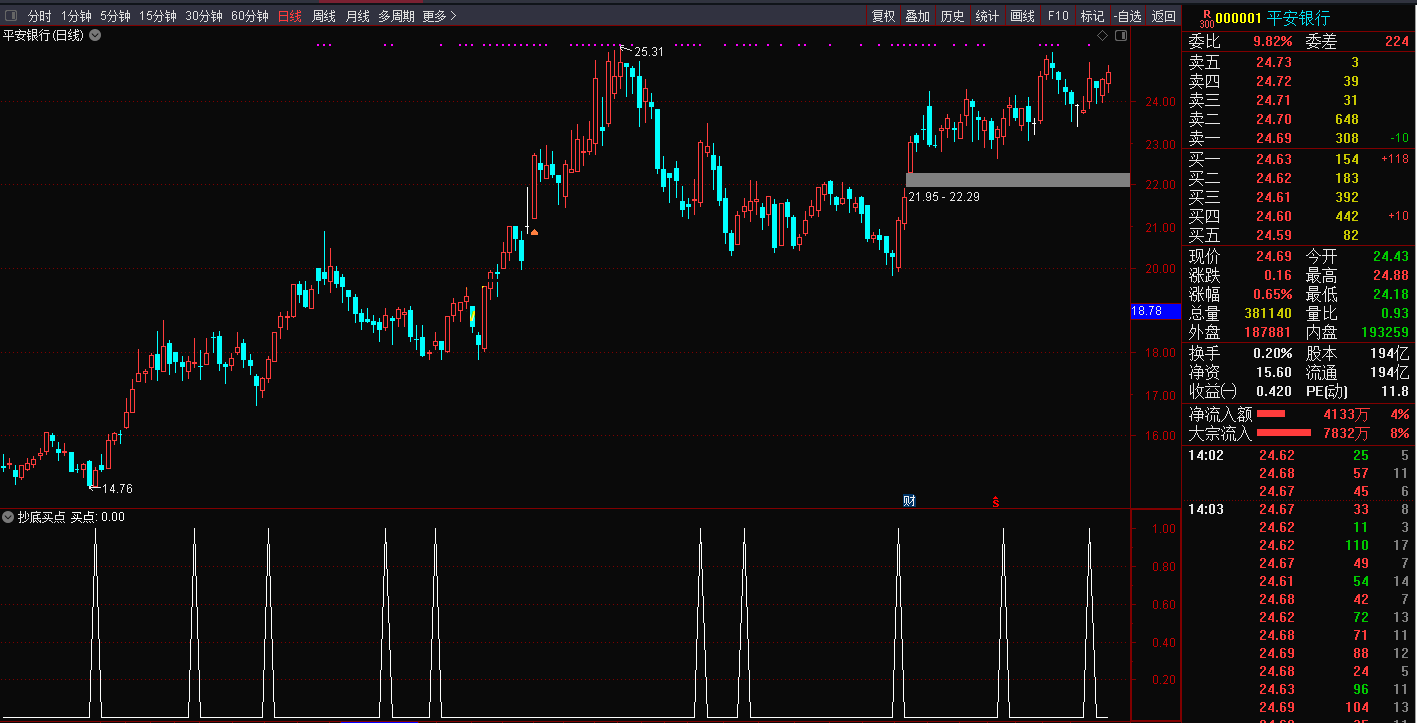Click the 买一 price 24.63

[1274, 159]
